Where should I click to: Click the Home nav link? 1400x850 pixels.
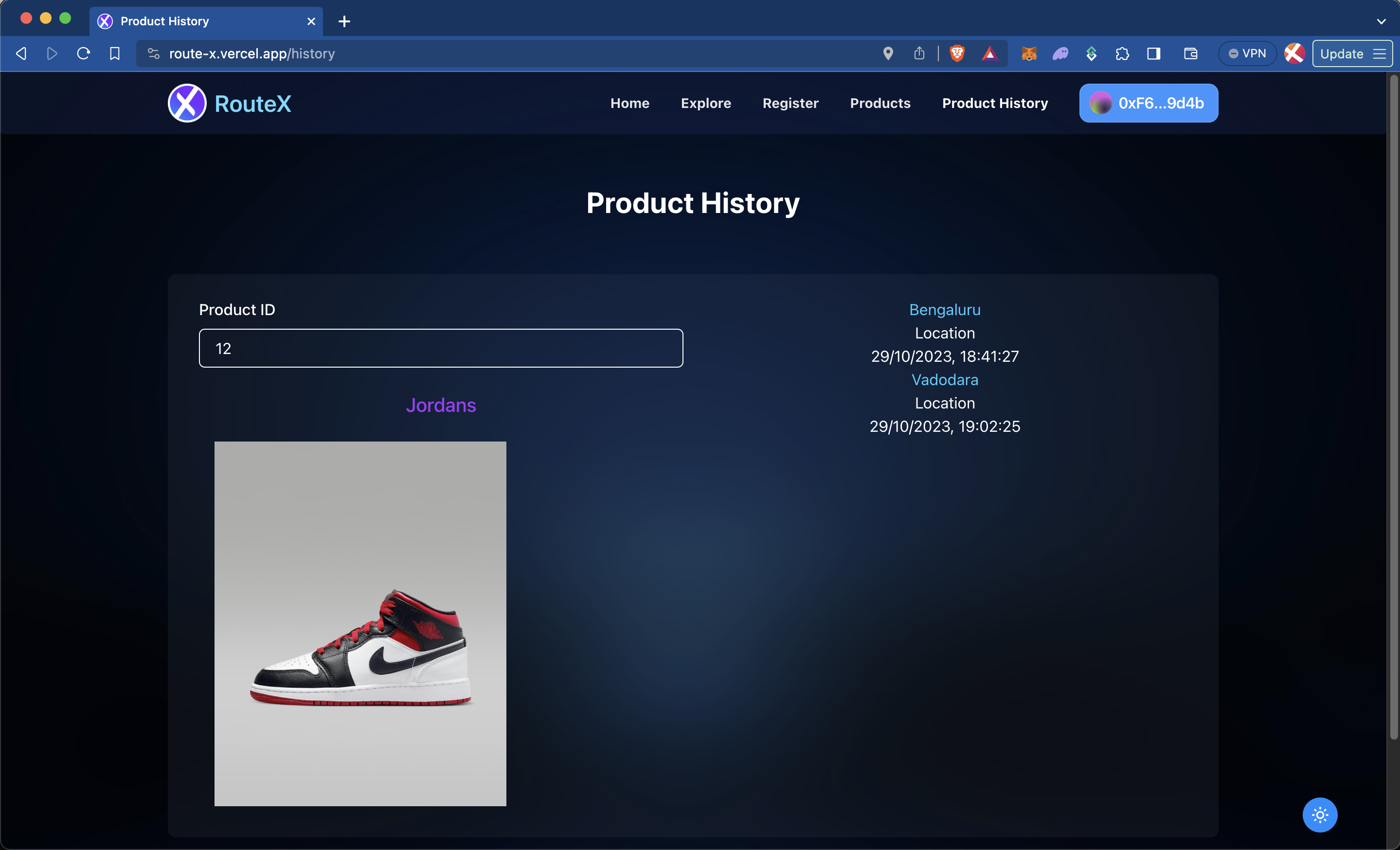coord(629,104)
